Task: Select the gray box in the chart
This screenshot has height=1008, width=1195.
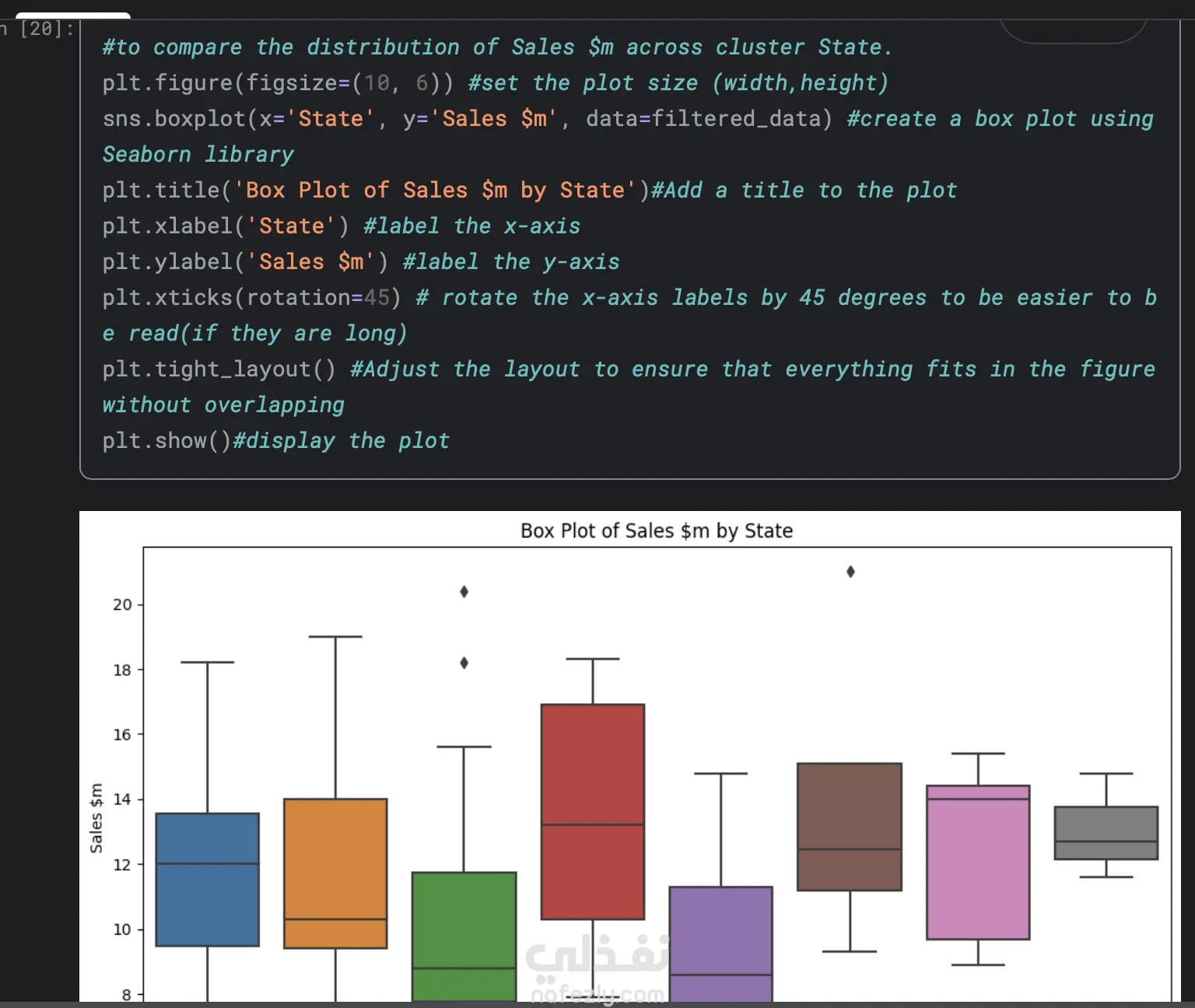Action: [1106, 832]
